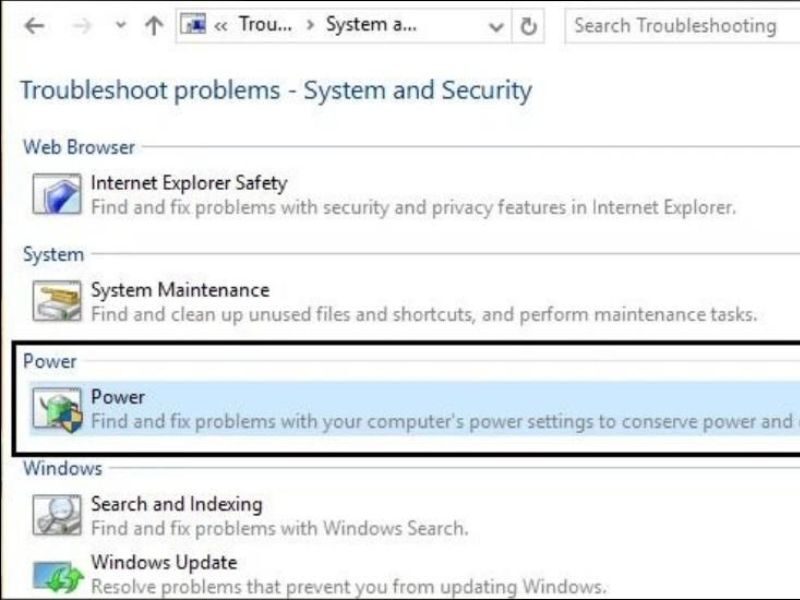Go back with the left arrow
This screenshot has height=600, width=800.
(34, 26)
